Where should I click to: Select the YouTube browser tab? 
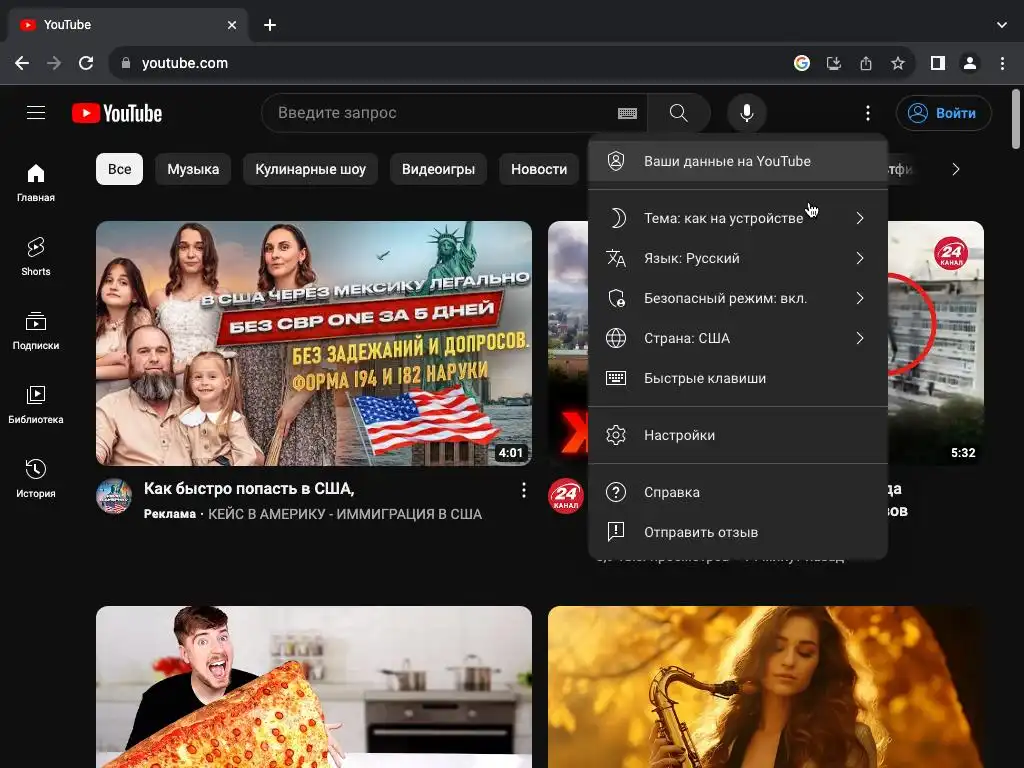[x=128, y=25]
